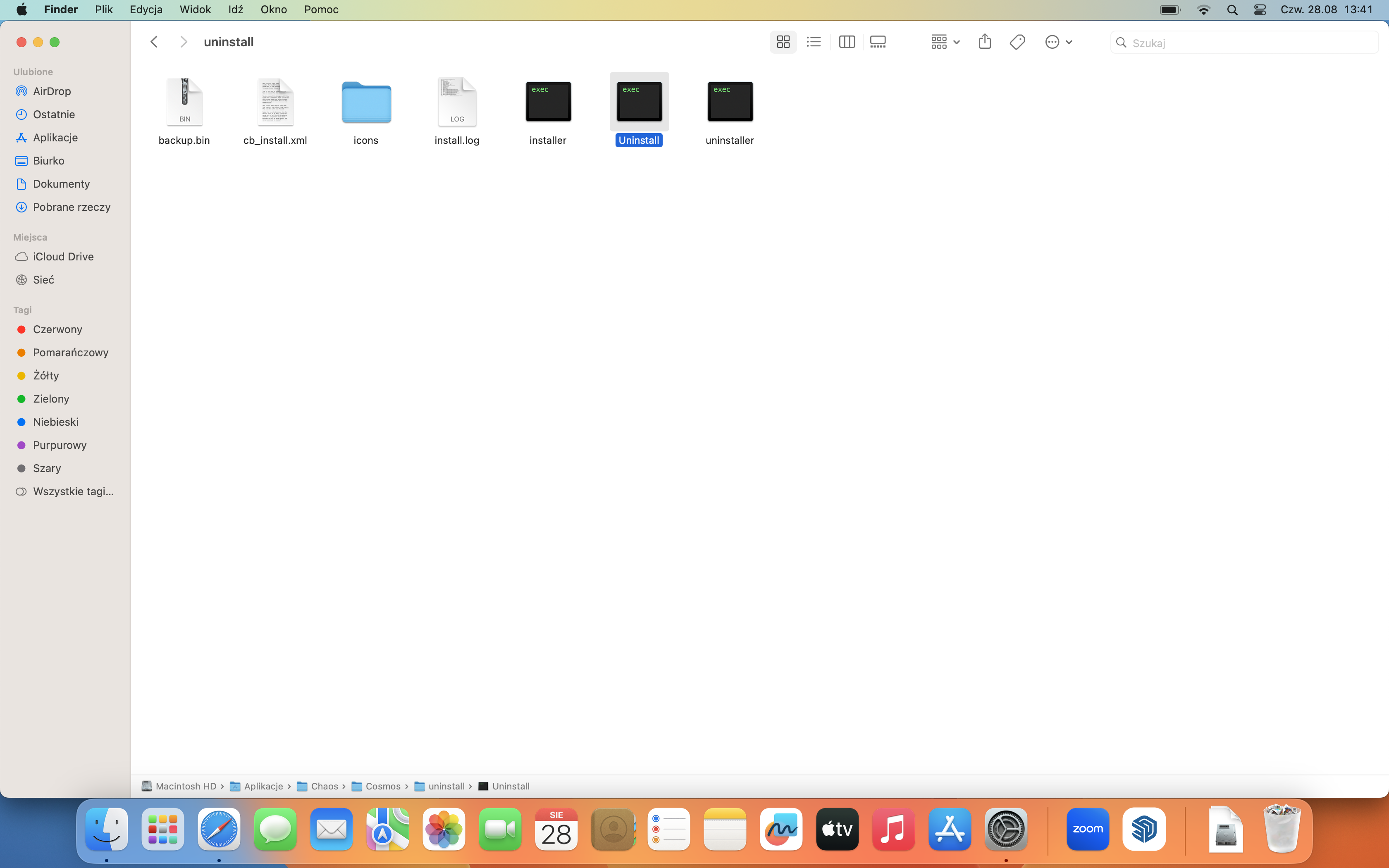Switch to gallery view icon
The image size is (1389, 868).
tap(878, 42)
